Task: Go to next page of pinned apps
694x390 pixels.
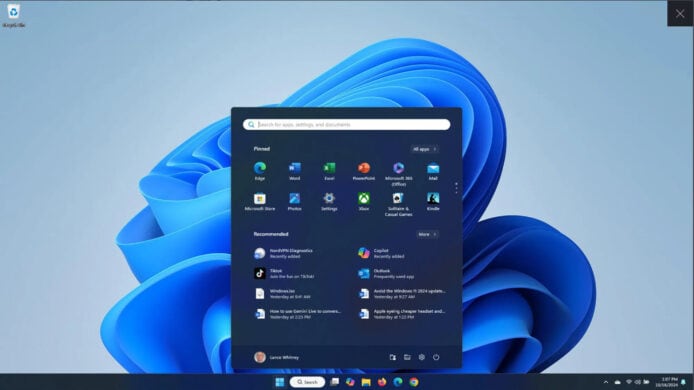Action: coord(456,188)
